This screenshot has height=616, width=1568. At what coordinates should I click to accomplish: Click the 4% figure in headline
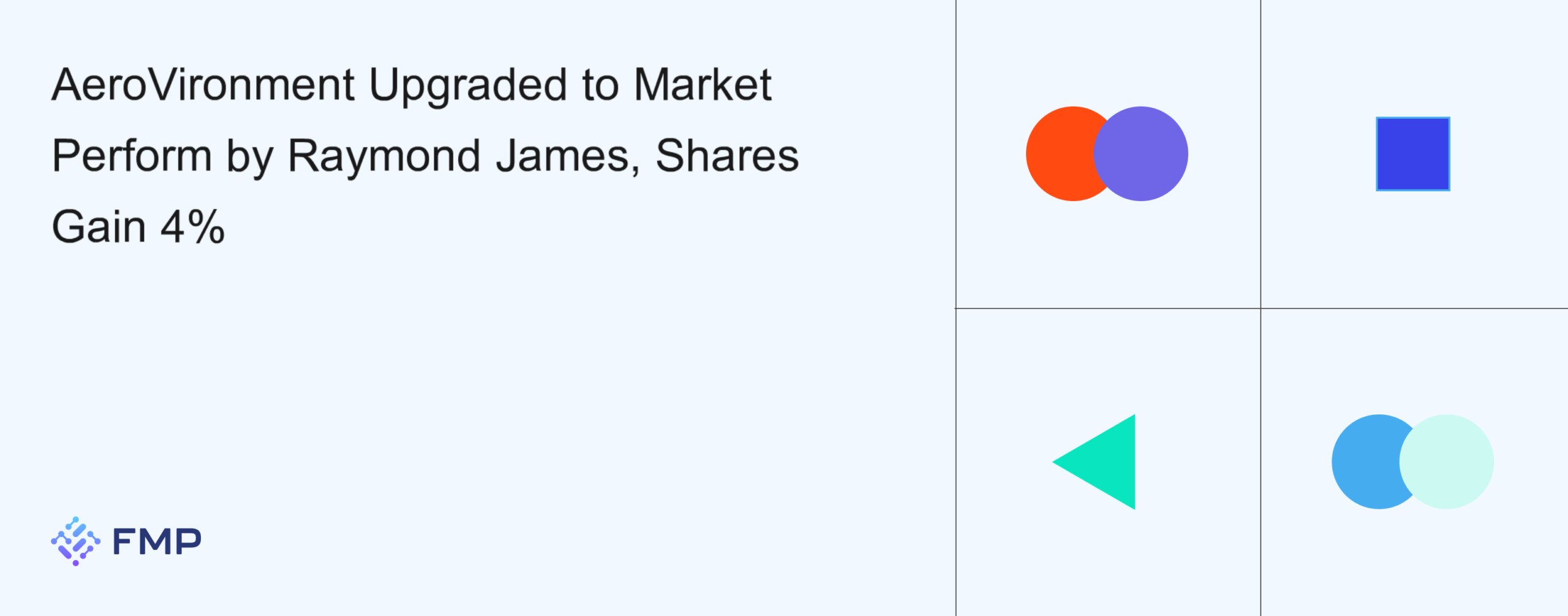(x=192, y=227)
